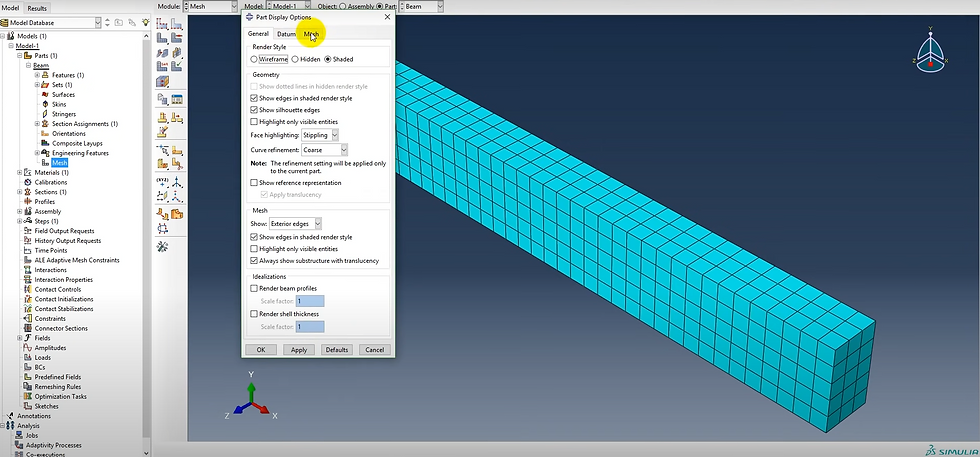Select Hidden render style
980x457 pixels.
click(x=295, y=59)
